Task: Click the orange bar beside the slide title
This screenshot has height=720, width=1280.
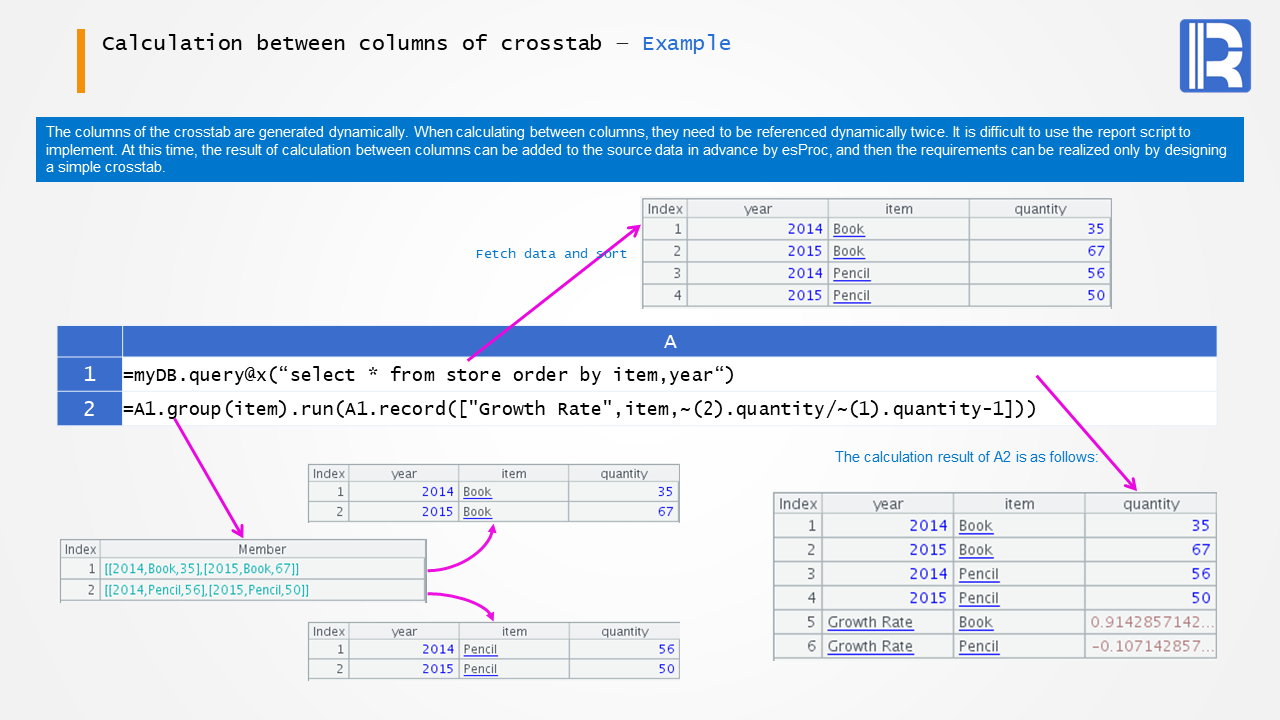Action: 81,61
